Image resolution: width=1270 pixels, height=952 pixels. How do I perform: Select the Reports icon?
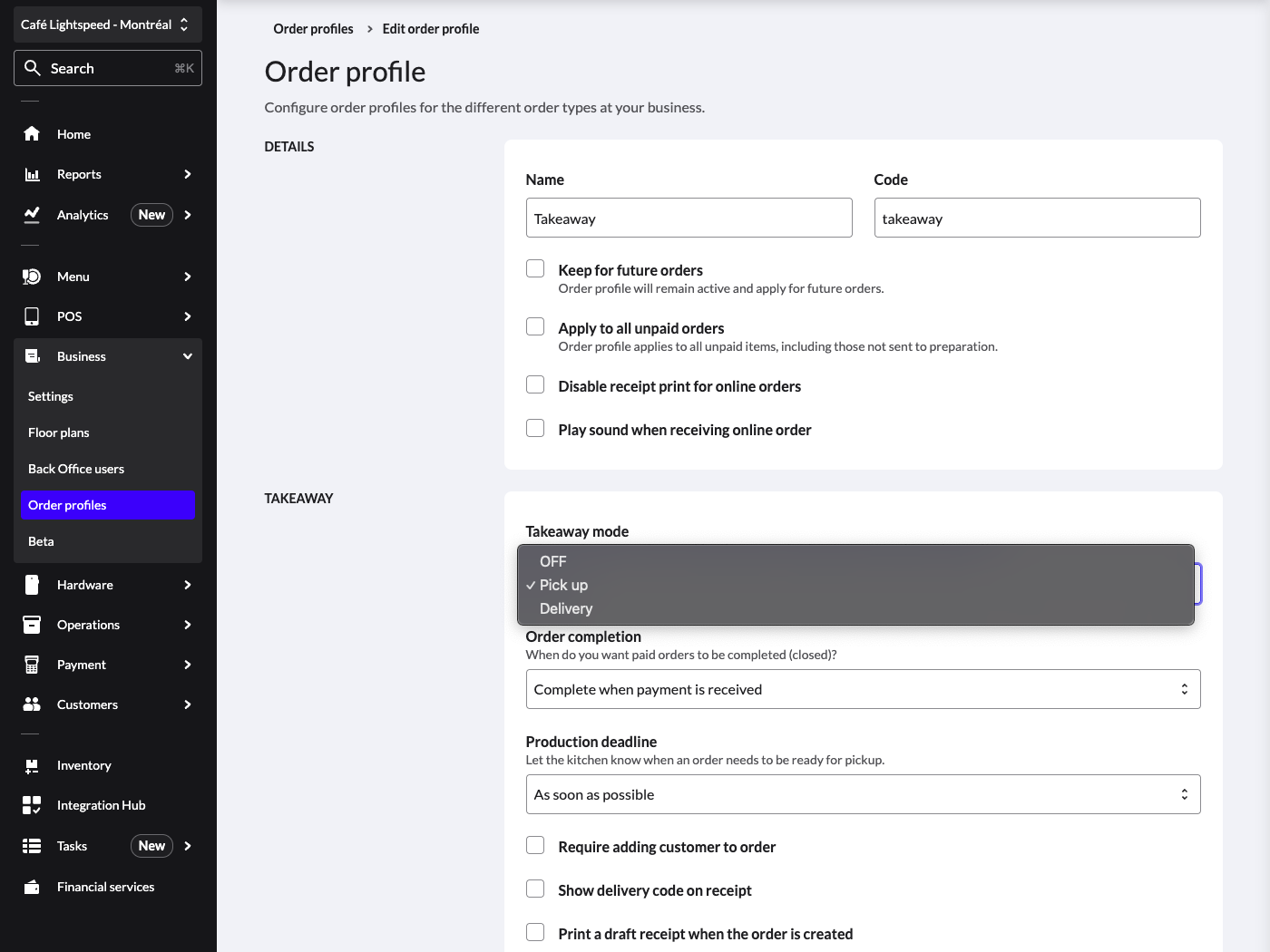32,174
